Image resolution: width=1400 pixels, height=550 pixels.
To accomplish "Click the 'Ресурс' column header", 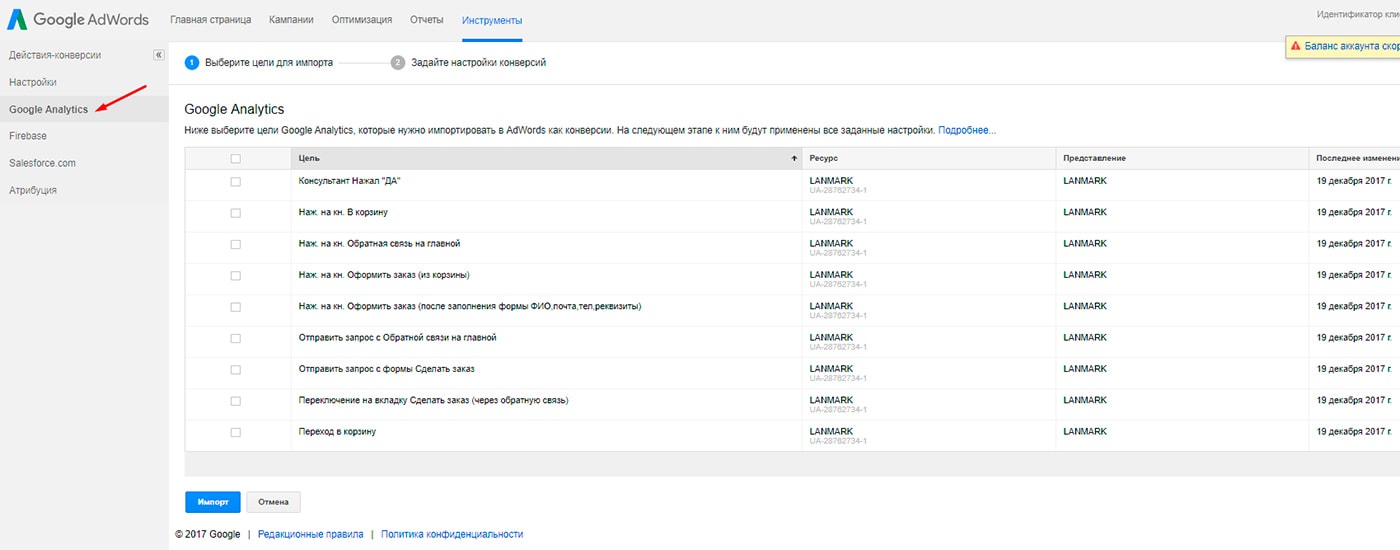I will [x=825, y=158].
